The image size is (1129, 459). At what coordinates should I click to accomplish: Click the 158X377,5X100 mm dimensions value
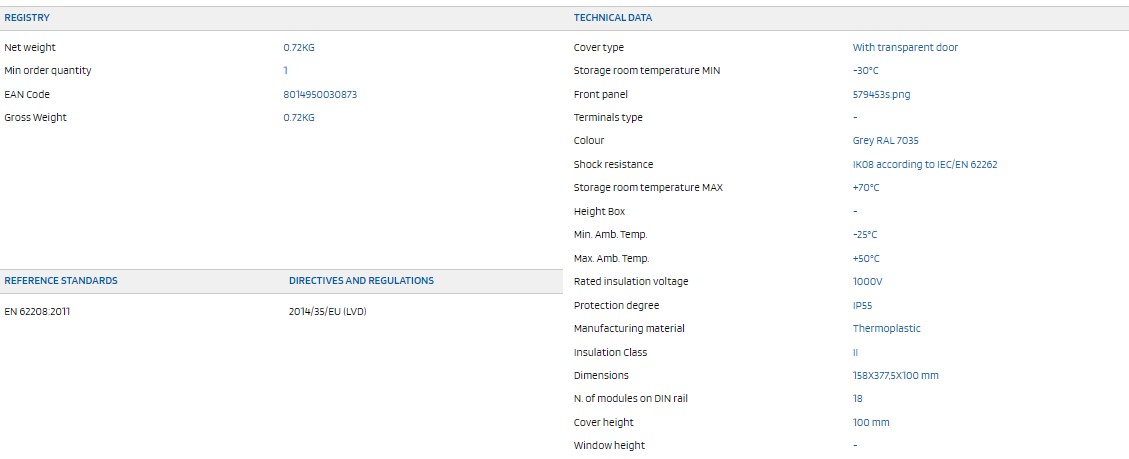(x=896, y=375)
